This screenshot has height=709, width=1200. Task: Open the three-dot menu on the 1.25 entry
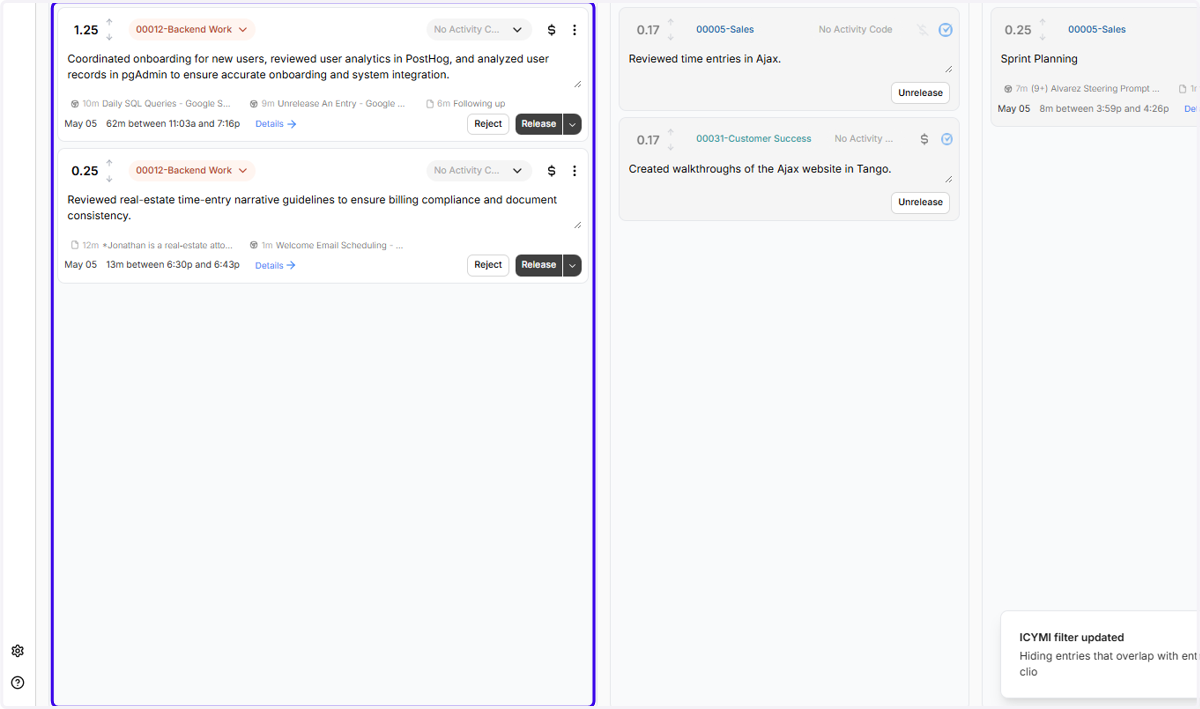pyautogui.click(x=574, y=30)
